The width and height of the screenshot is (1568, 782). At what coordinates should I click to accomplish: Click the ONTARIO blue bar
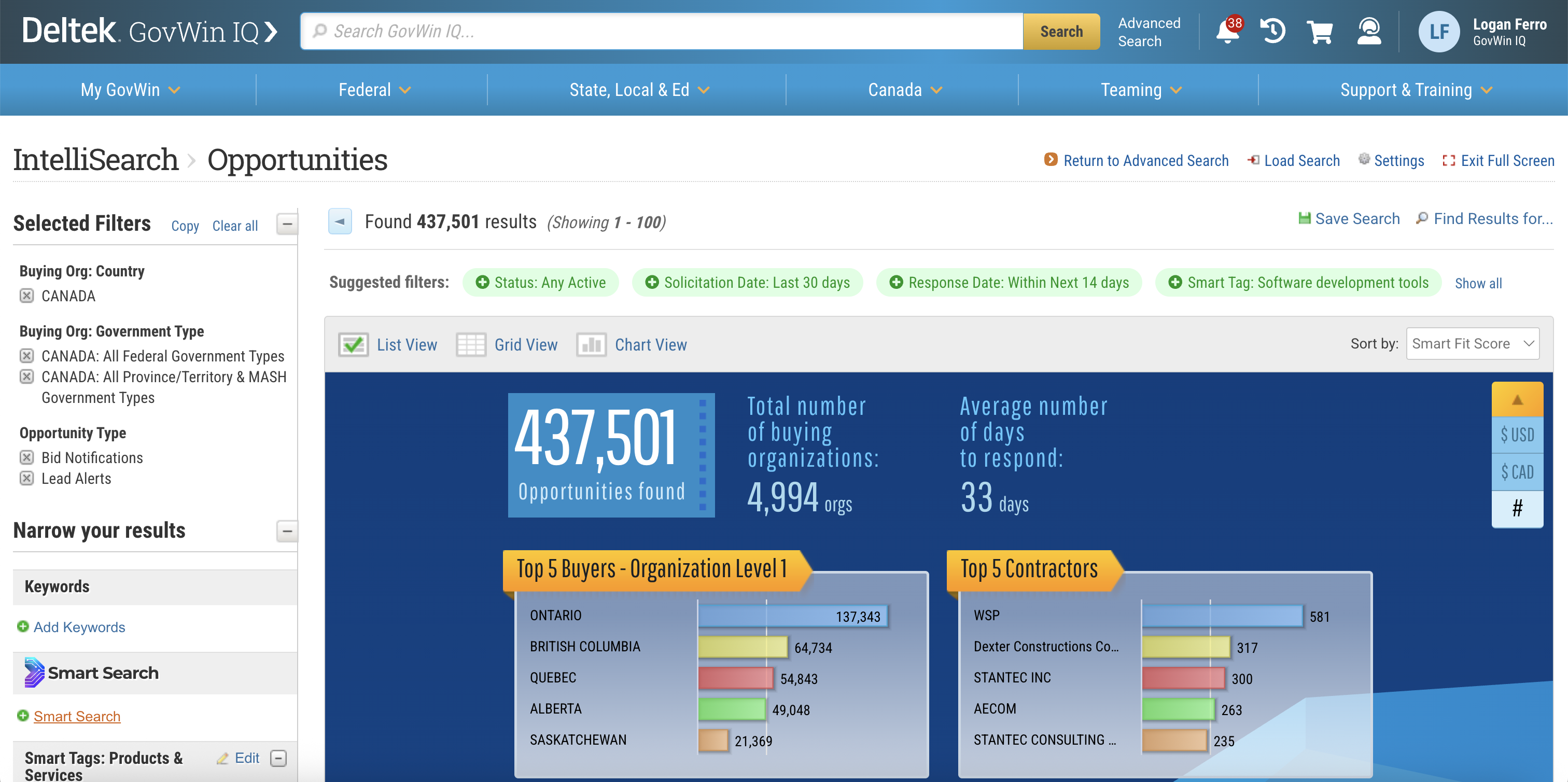tap(793, 616)
